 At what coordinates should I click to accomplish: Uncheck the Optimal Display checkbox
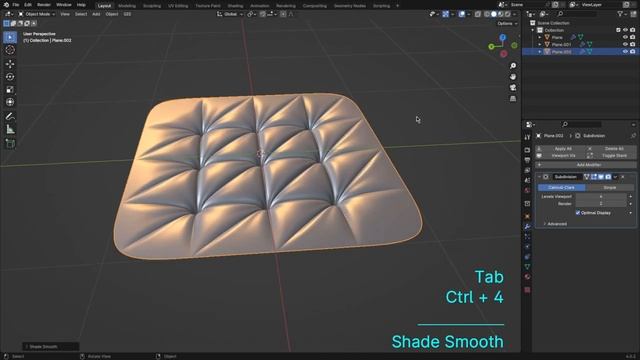(578, 213)
